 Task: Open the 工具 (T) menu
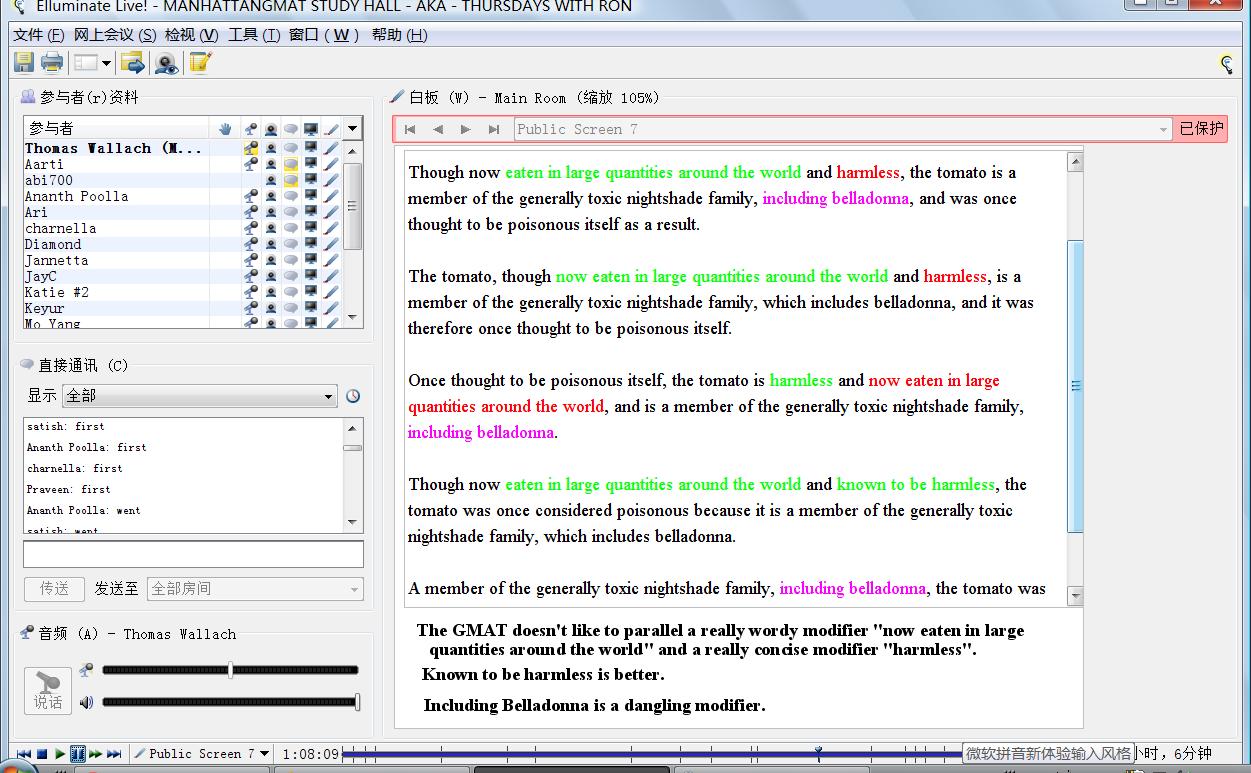[254, 35]
